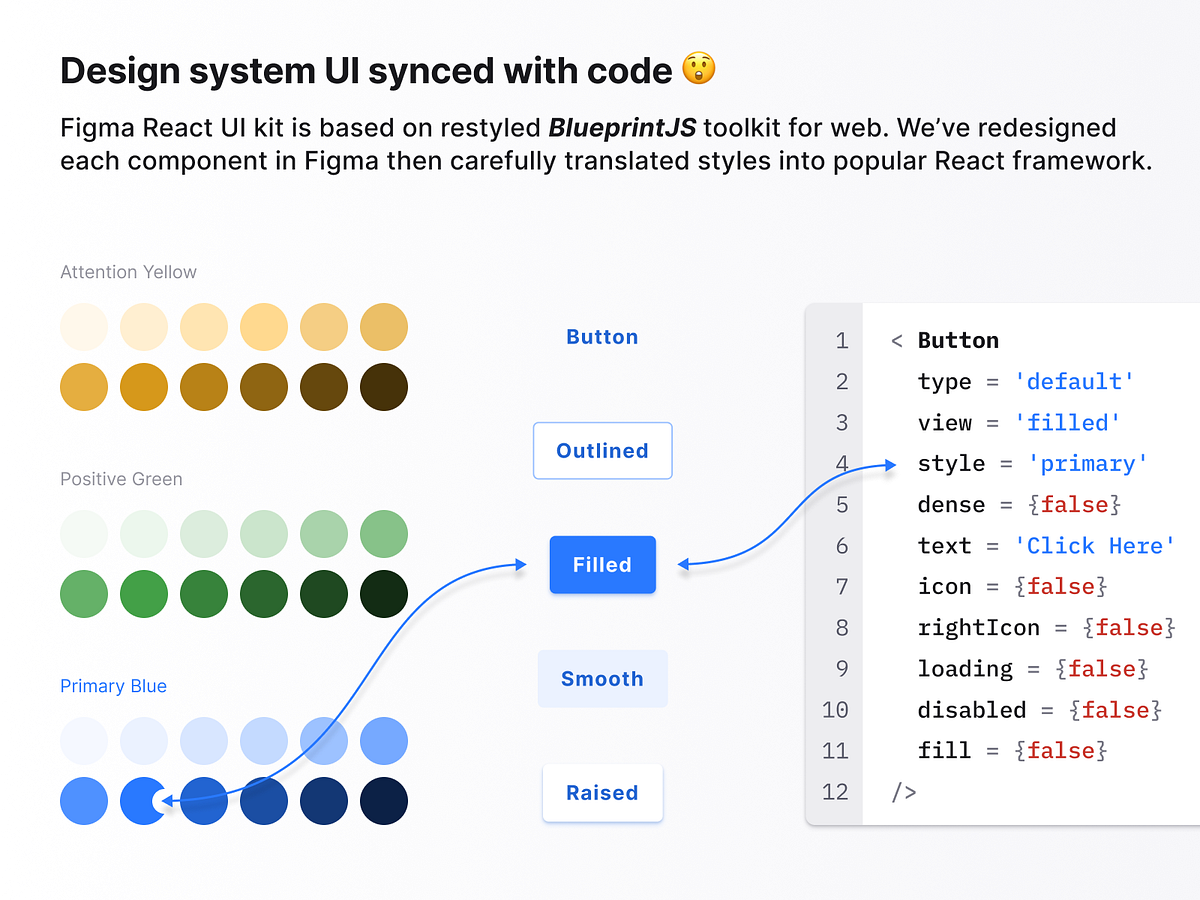The height and width of the screenshot is (900, 1200).
Task: Click the Filled button
Action: tap(602, 565)
